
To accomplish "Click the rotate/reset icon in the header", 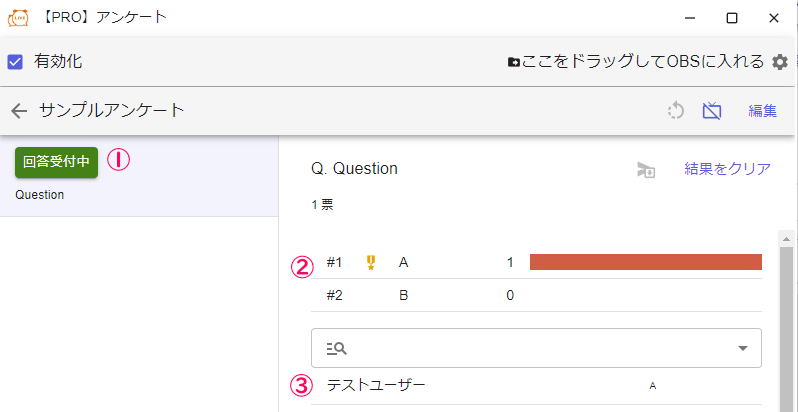I will point(676,111).
